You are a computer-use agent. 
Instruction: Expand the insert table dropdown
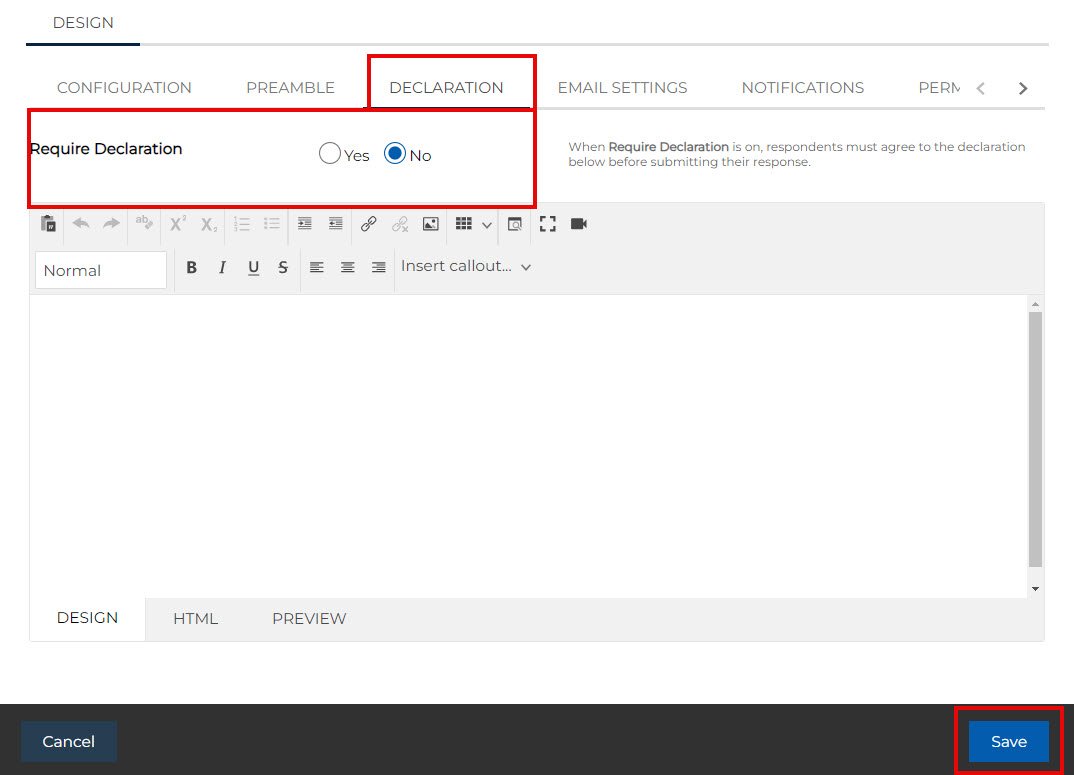486,225
